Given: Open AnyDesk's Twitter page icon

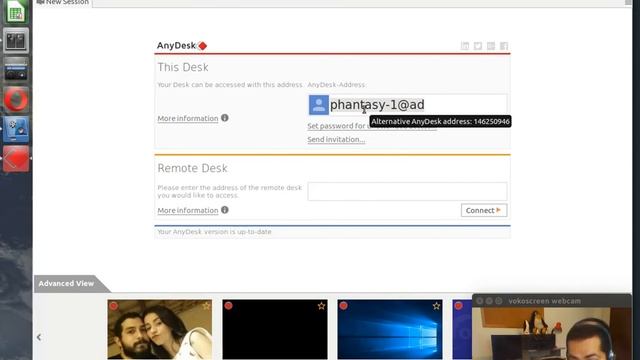Looking at the screenshot, I should (x=478, y=46).
